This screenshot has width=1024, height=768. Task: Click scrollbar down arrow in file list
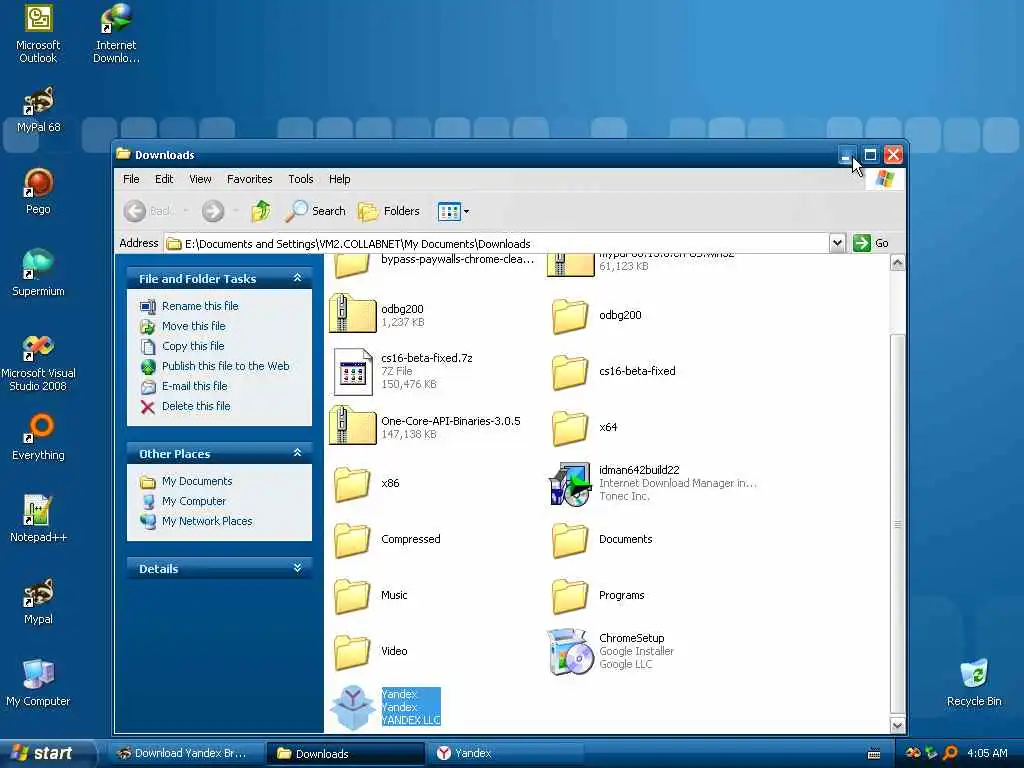point(898,725)
